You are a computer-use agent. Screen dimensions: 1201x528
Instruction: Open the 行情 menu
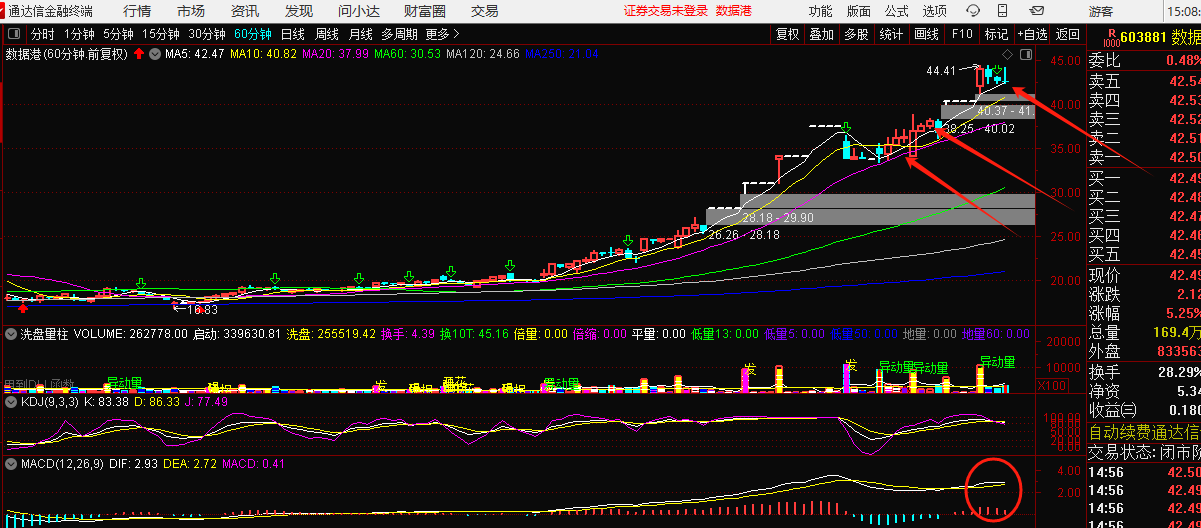coord(137,11)
